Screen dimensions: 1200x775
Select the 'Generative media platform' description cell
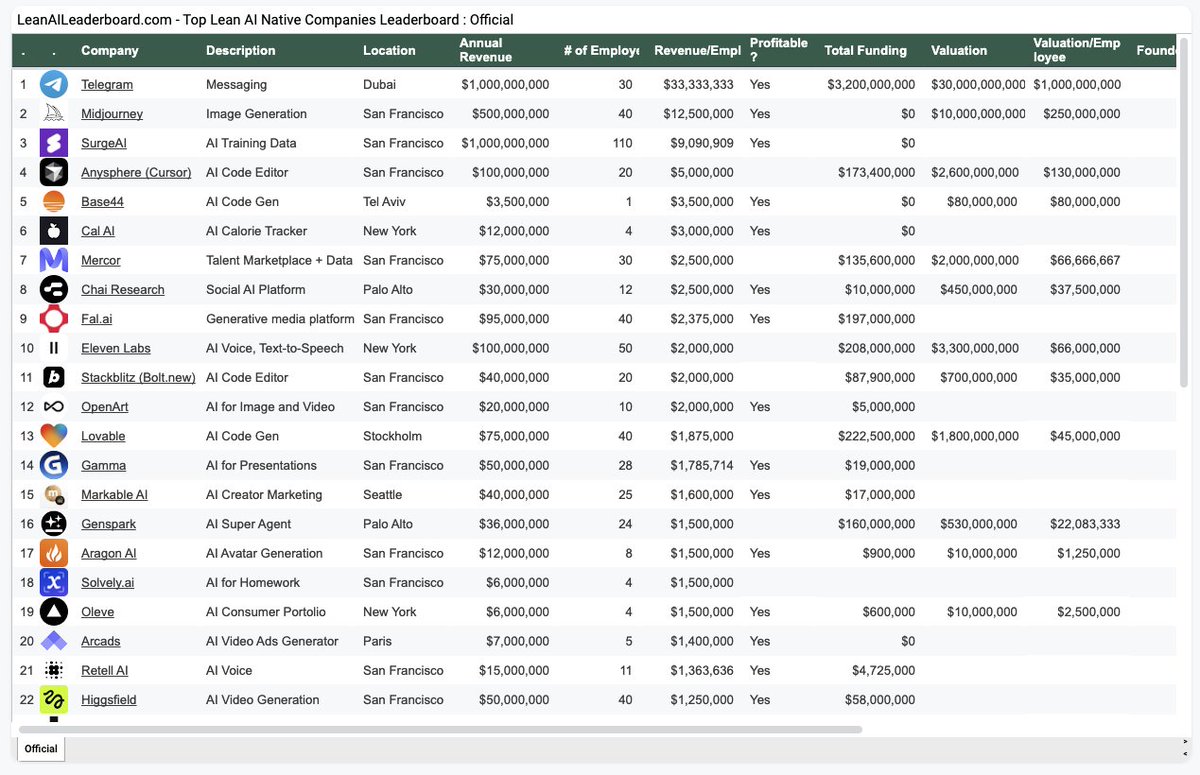pyautogui.click(x=280, y=319)
